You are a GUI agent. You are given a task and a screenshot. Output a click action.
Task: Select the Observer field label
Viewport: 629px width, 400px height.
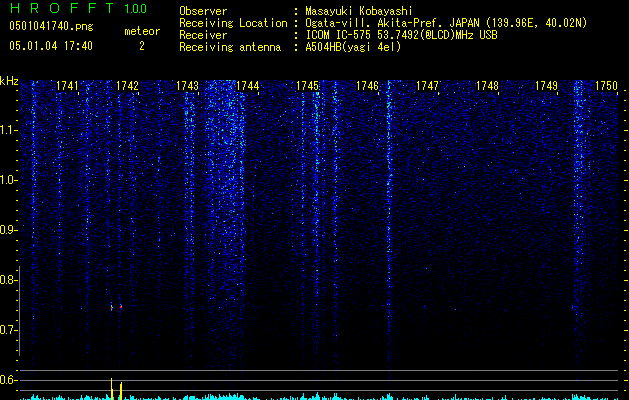(203, 11)
